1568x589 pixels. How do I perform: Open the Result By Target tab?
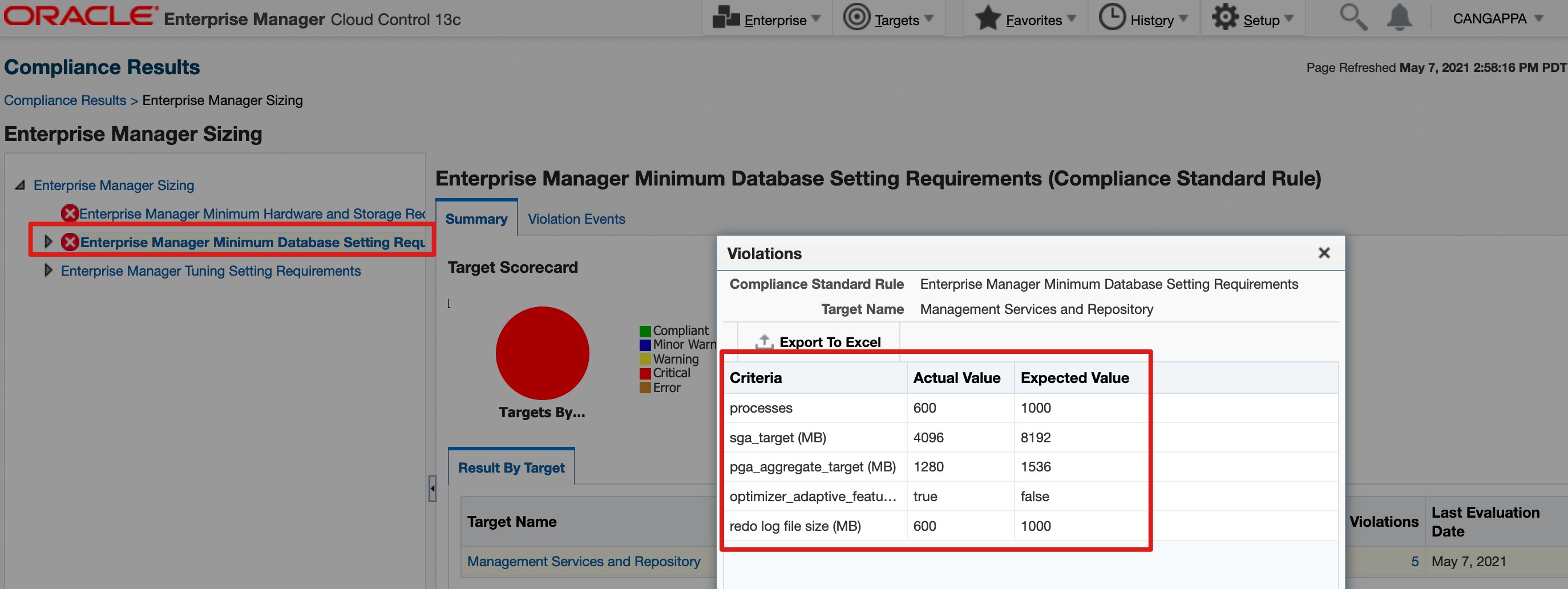[511, 468]
